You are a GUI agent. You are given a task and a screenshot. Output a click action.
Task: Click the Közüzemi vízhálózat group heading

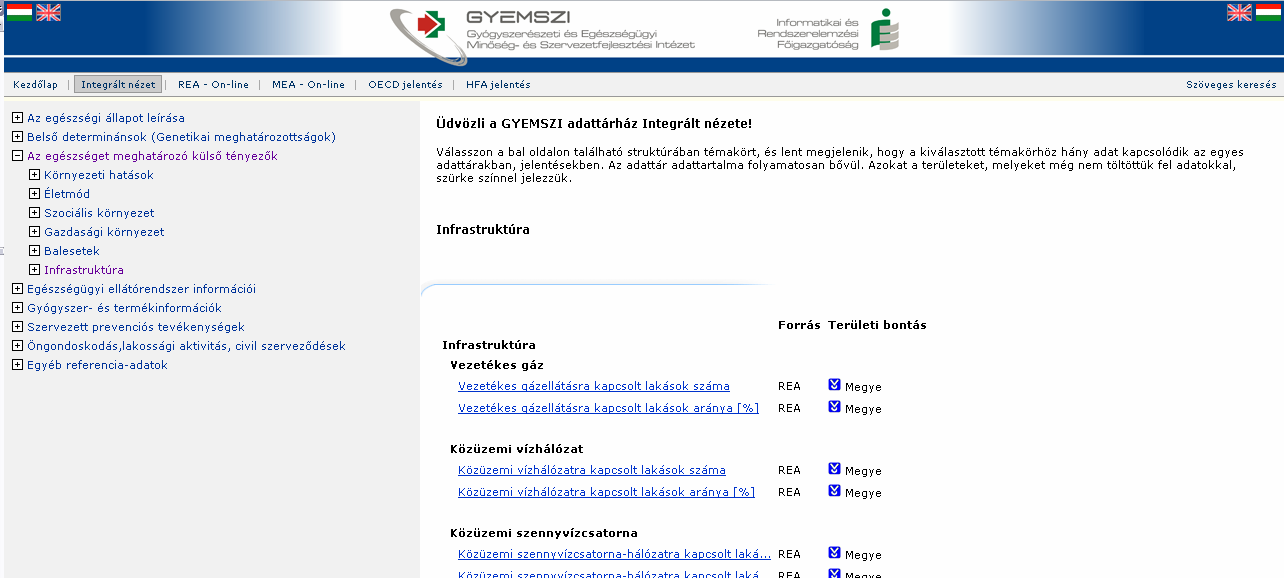pyautogui.click(x=516, y=449)
